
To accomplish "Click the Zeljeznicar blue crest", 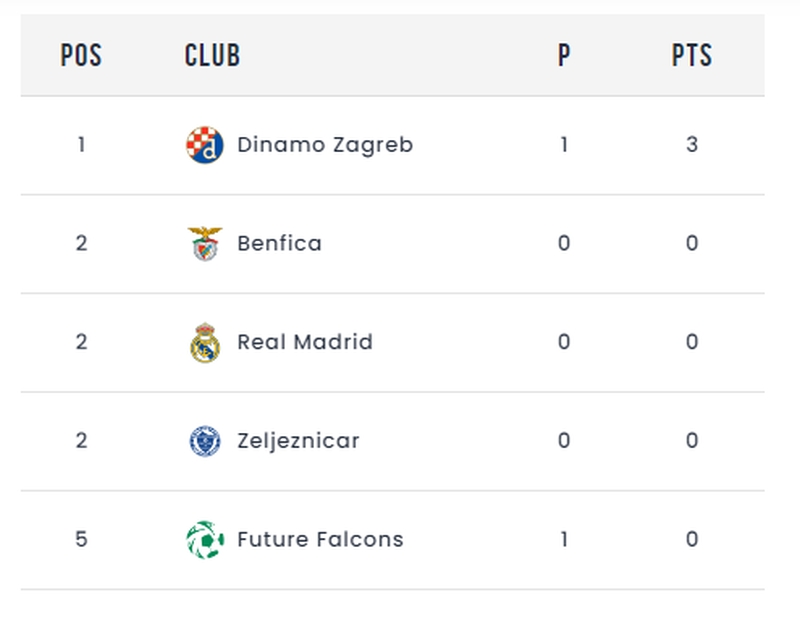I will pyautogui.click(x=205, y=441).
